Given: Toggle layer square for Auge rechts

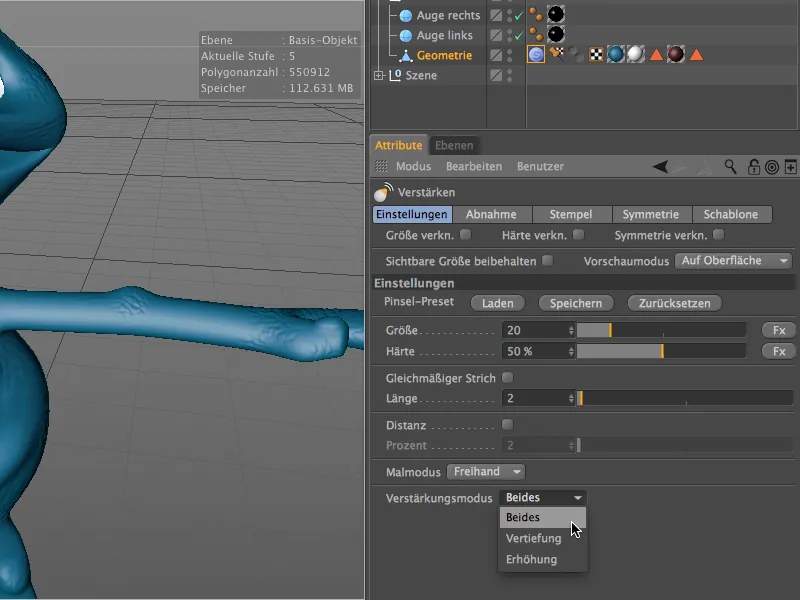Looking at the screenshot, I should click(x=496, y=15).
